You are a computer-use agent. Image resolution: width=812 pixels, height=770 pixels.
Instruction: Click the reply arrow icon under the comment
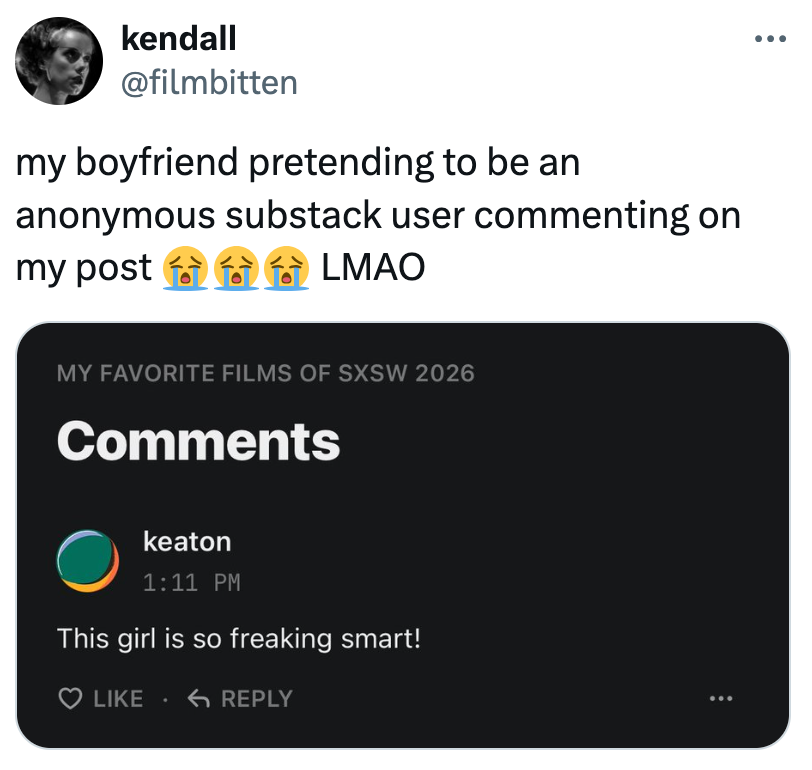click(200, 699)
